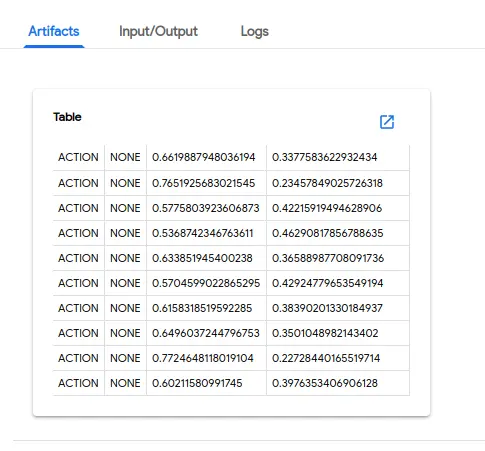Click ACTION in the 0.6158318519592285 row
The width and height of the screenshot is (485, 451).
coord(78,308)
